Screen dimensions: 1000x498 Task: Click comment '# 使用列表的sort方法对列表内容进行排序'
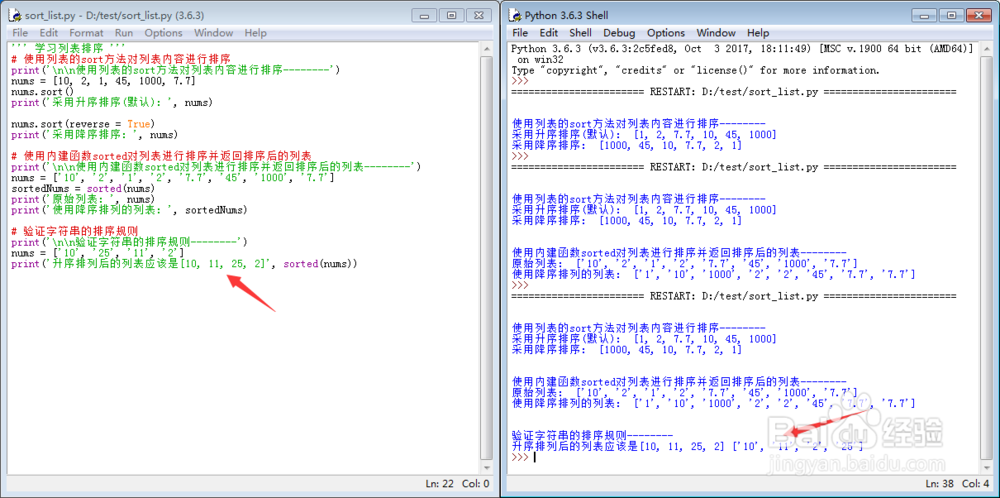click(x=121, y=59)
